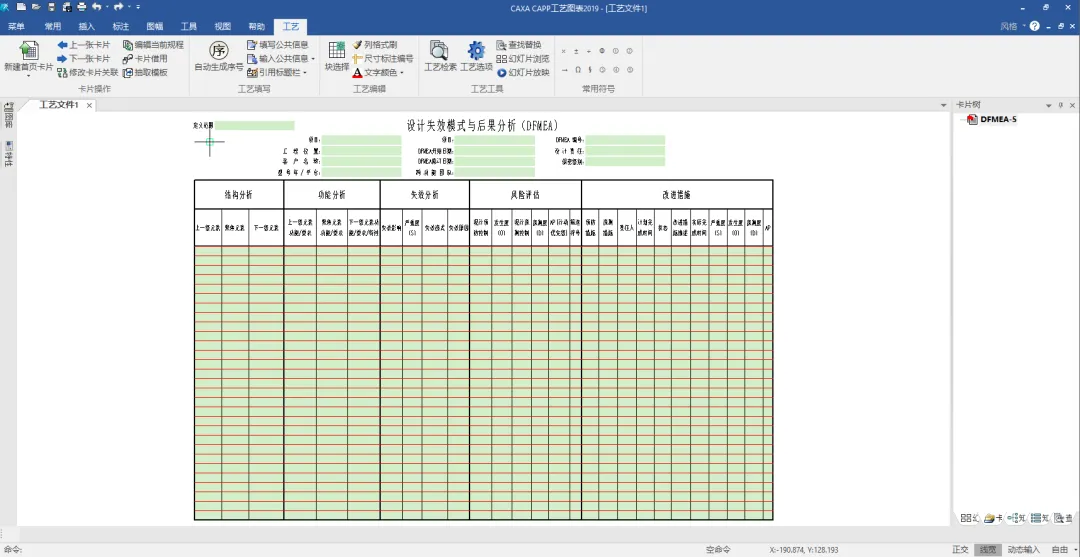This screenshot has width=1080, height=557.
Task: Click the save icon in quick access
Action: 51,6
